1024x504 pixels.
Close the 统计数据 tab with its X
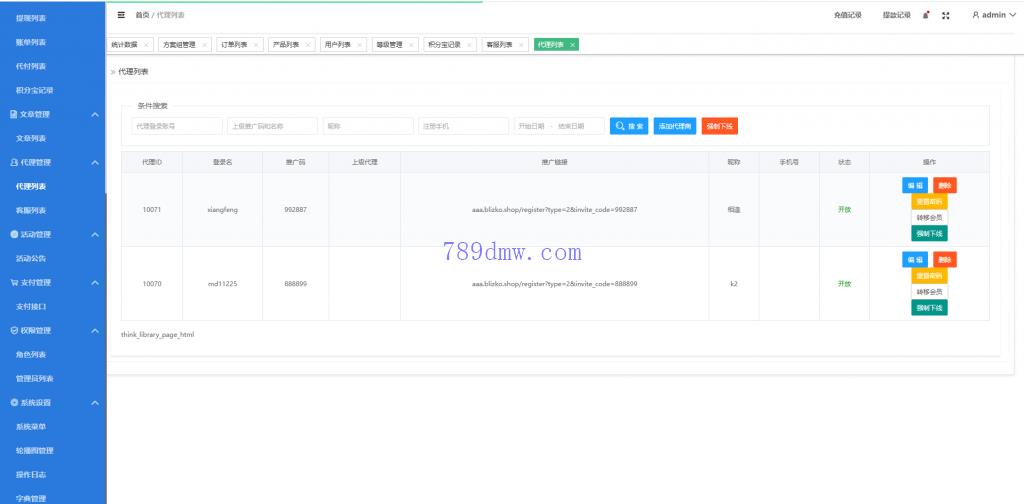[146, 45]
